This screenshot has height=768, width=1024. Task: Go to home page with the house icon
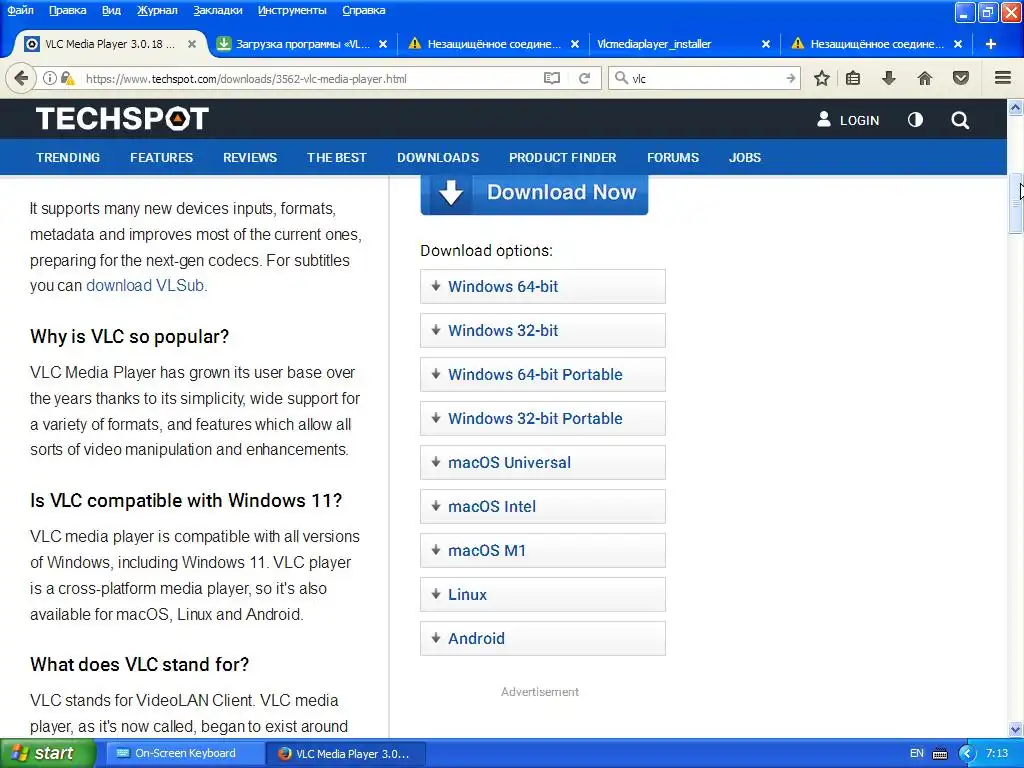[925, 78]
